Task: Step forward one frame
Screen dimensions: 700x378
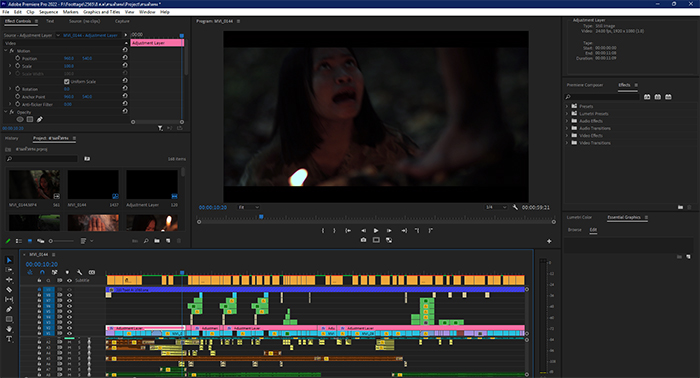Action: click(x=389, y=230)
